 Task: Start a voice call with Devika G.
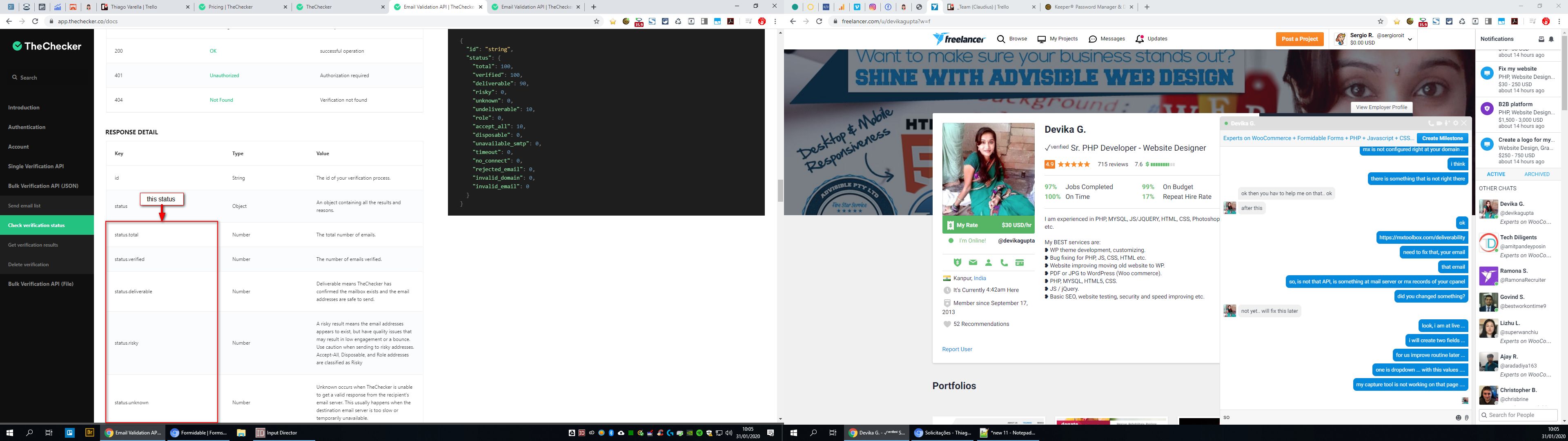(1431, 123)
